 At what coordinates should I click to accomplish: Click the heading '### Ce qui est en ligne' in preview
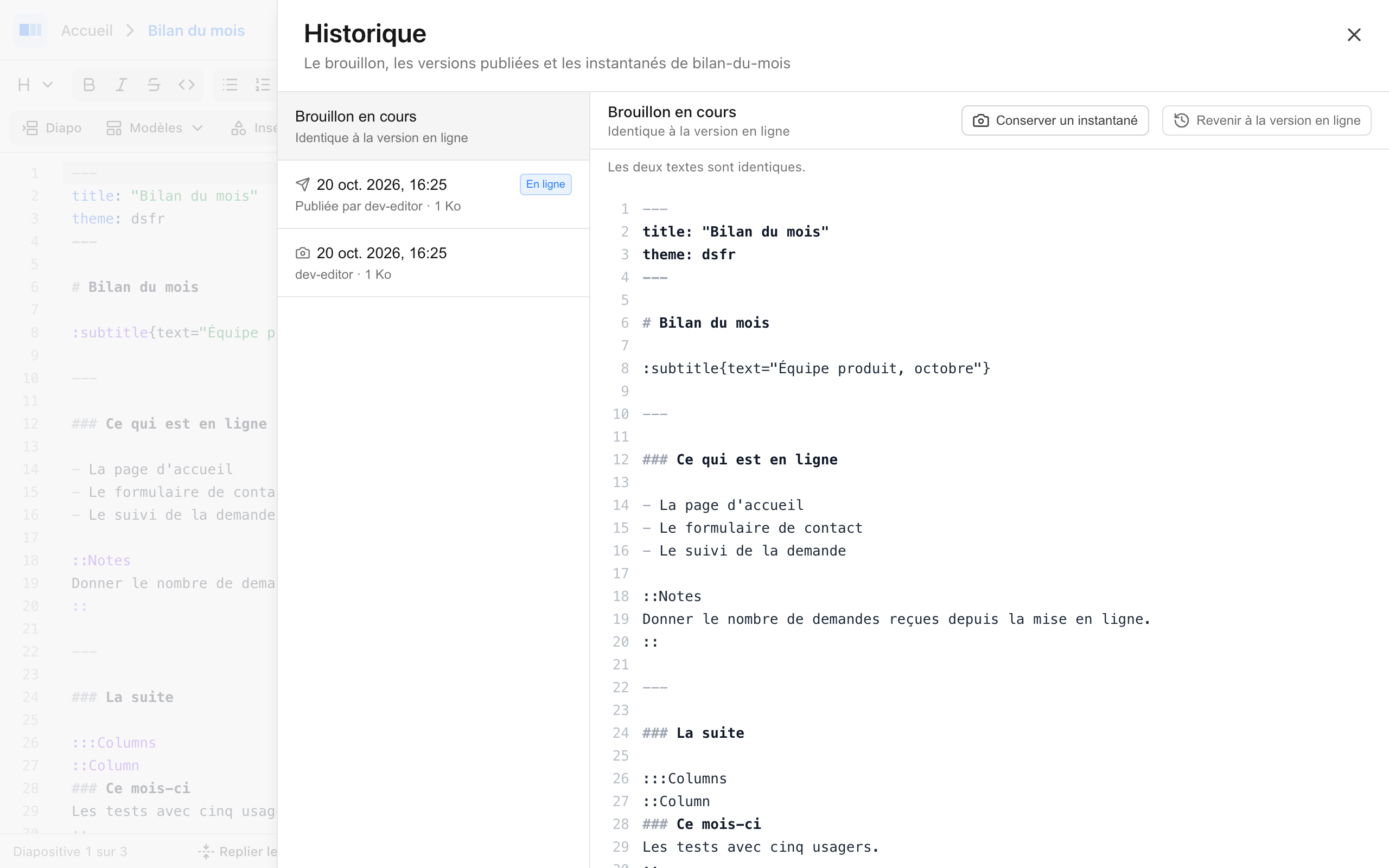pos(740,459)
